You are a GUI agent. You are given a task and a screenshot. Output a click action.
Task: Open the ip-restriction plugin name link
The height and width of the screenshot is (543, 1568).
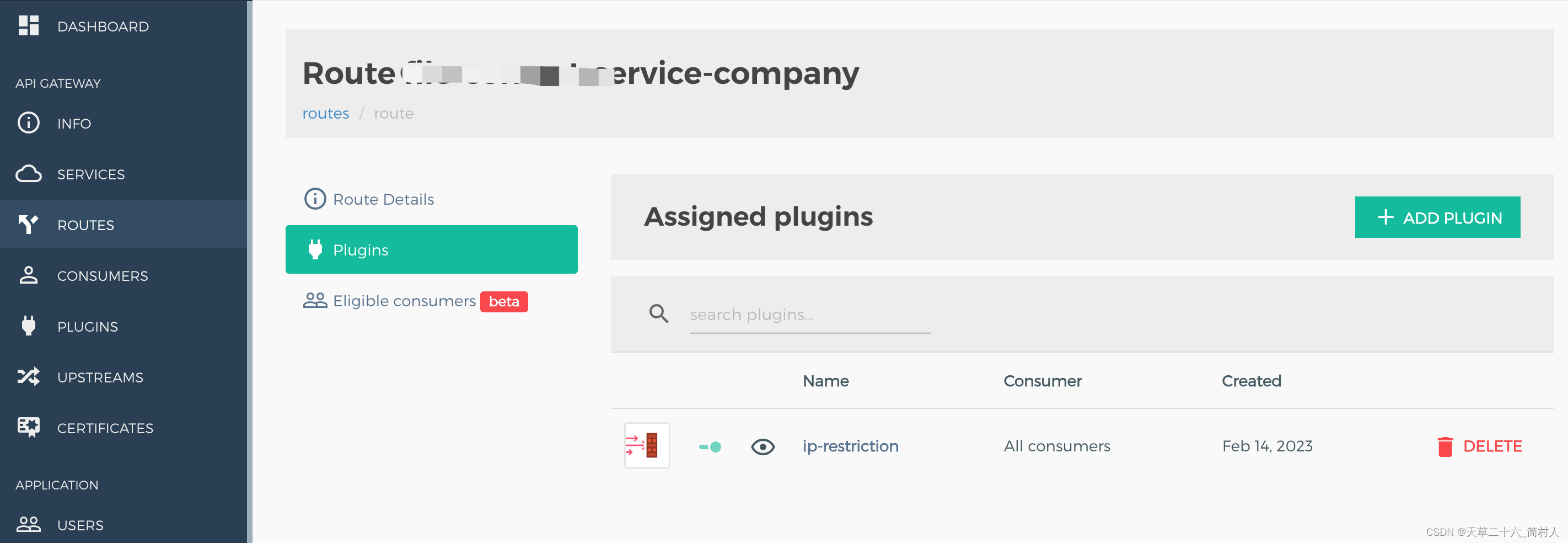[x=850, y=446]
